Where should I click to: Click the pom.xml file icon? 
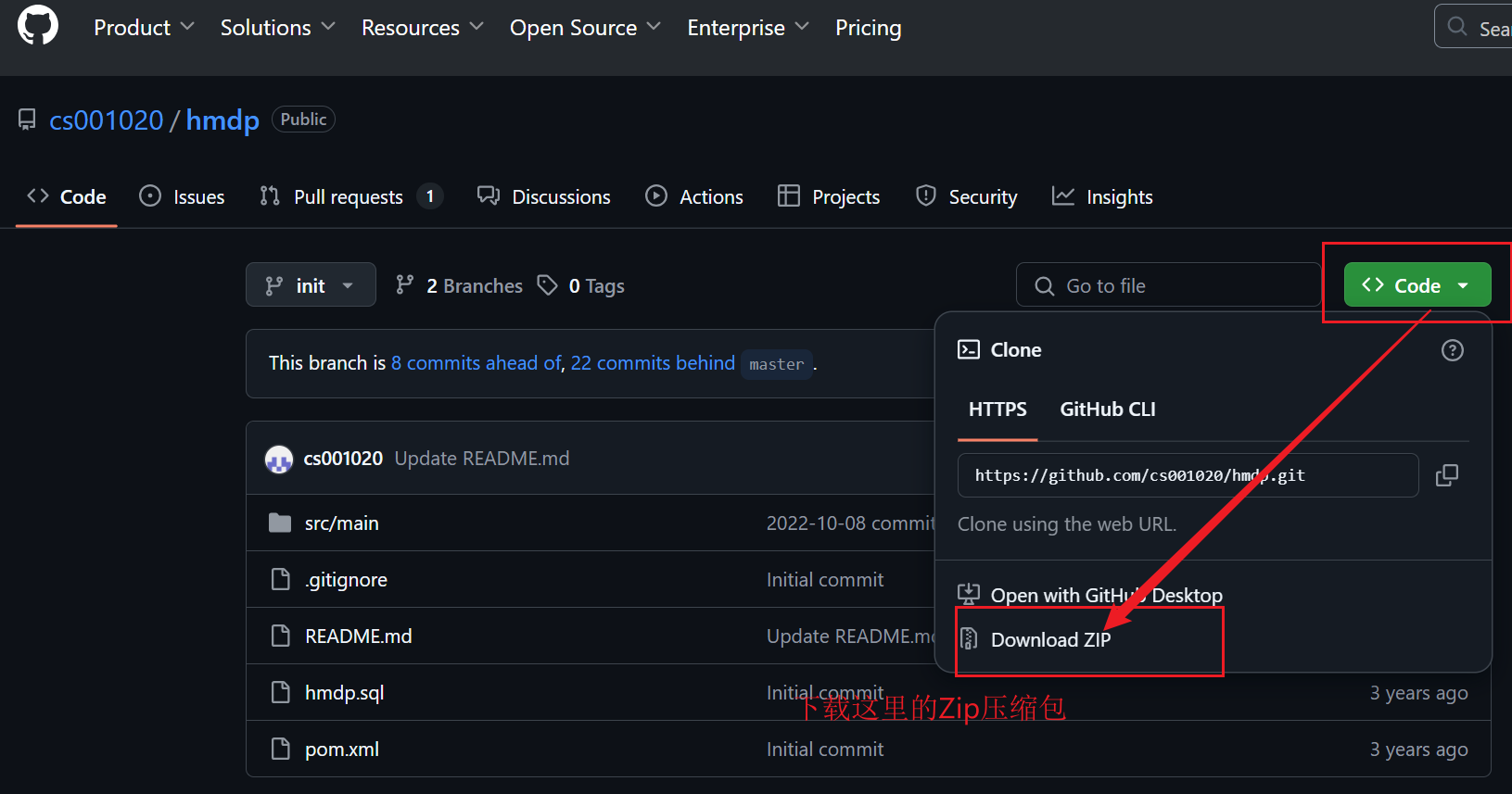(280, 749)
